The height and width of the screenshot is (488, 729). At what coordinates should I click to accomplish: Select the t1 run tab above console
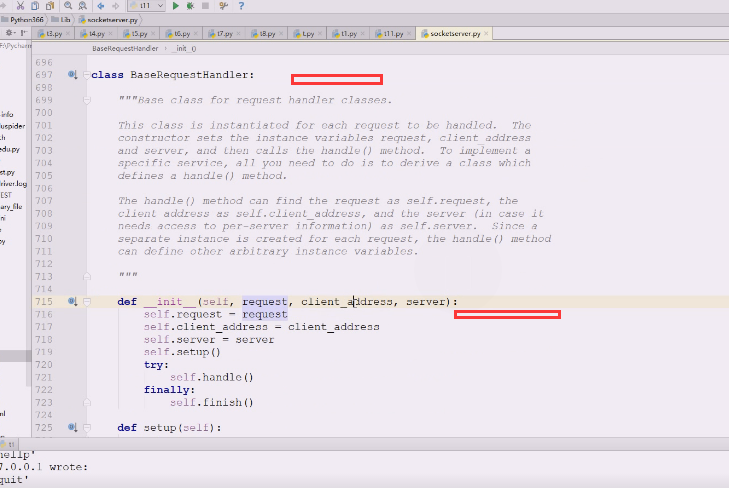click(x=8, y=444)
